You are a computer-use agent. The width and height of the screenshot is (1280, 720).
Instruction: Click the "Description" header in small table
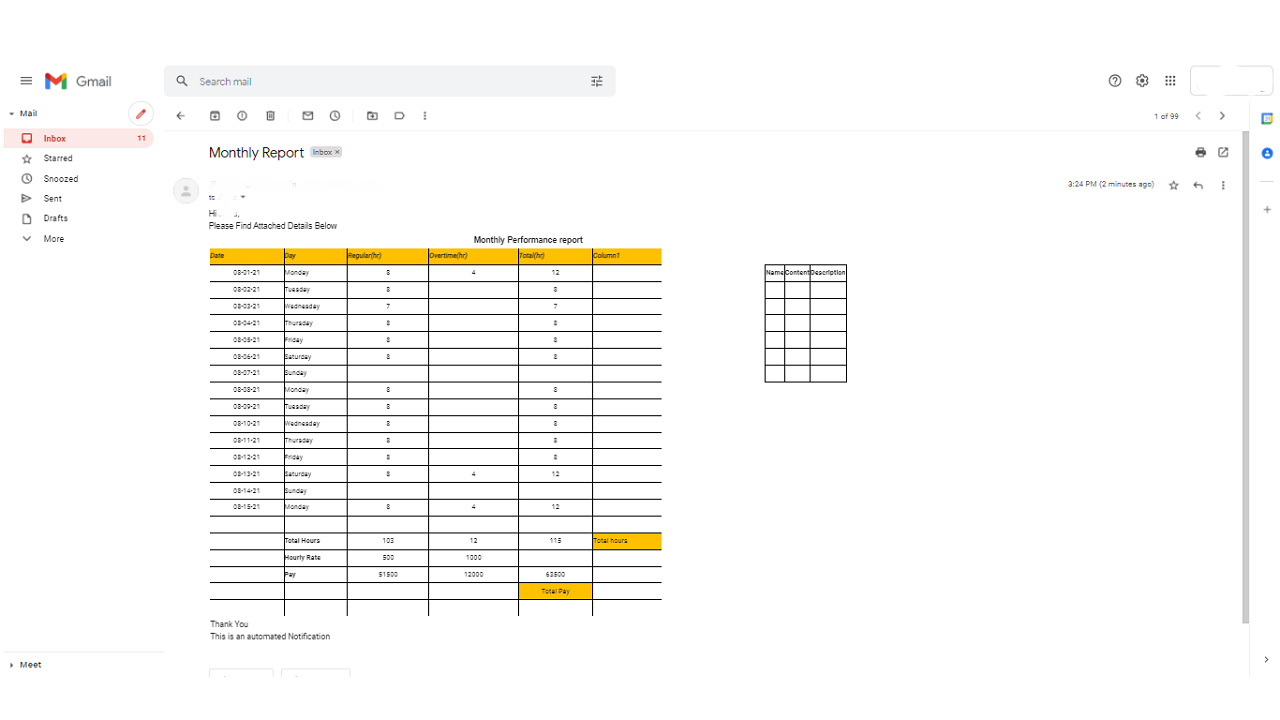[828, 272]
